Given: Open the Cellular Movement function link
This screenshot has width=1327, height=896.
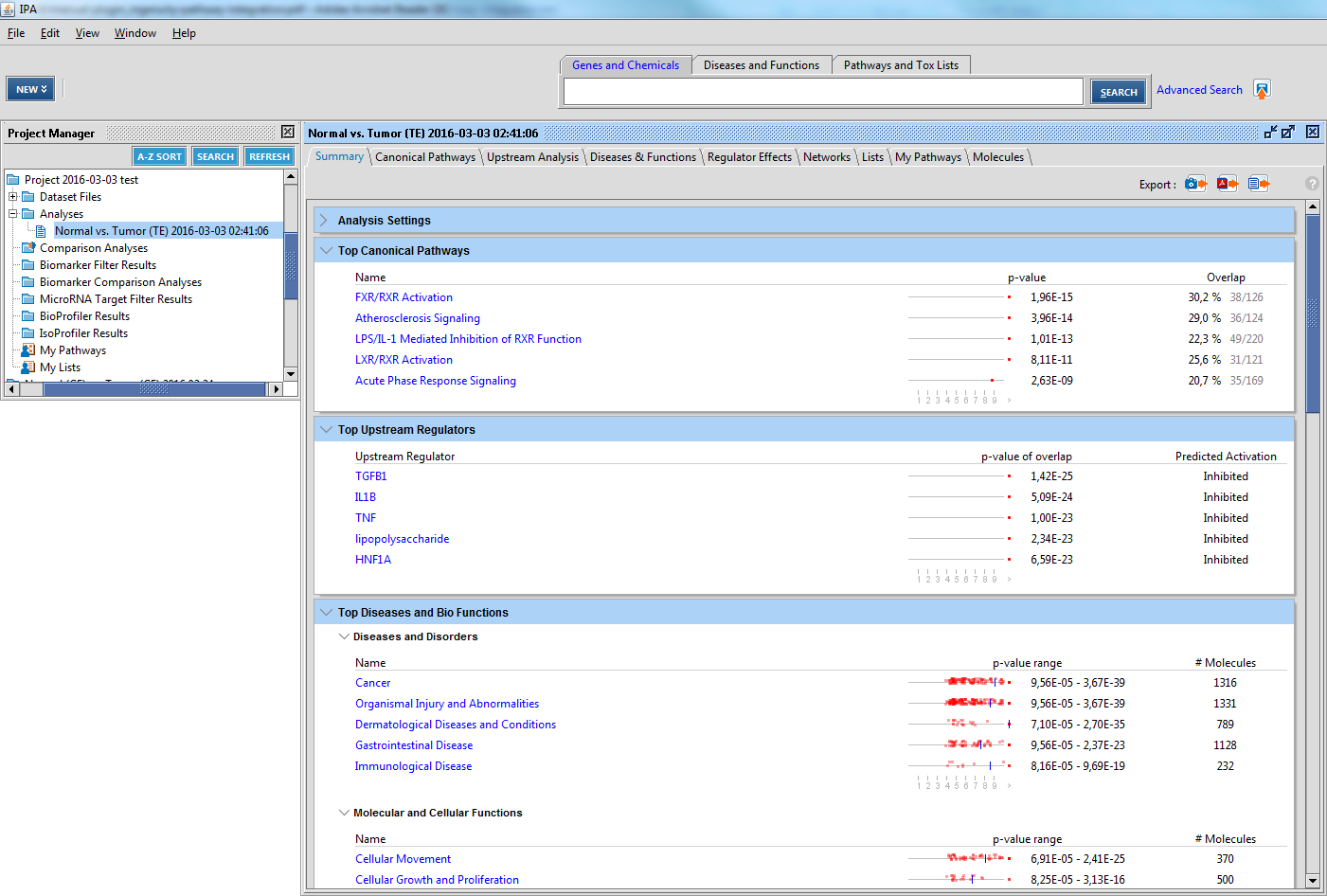Looking at the screenshot, I should 403,859.
